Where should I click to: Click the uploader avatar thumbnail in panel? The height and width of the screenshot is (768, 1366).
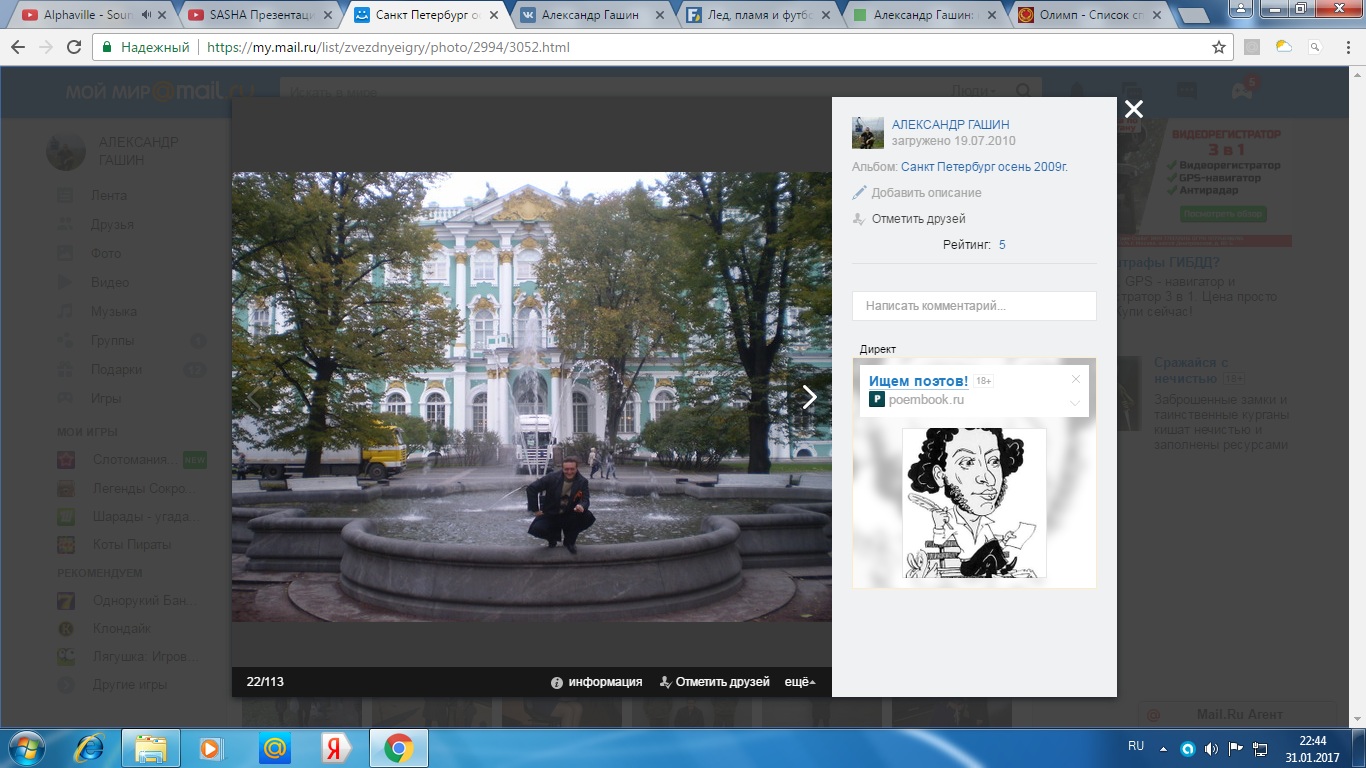click(x=868, y=133)
